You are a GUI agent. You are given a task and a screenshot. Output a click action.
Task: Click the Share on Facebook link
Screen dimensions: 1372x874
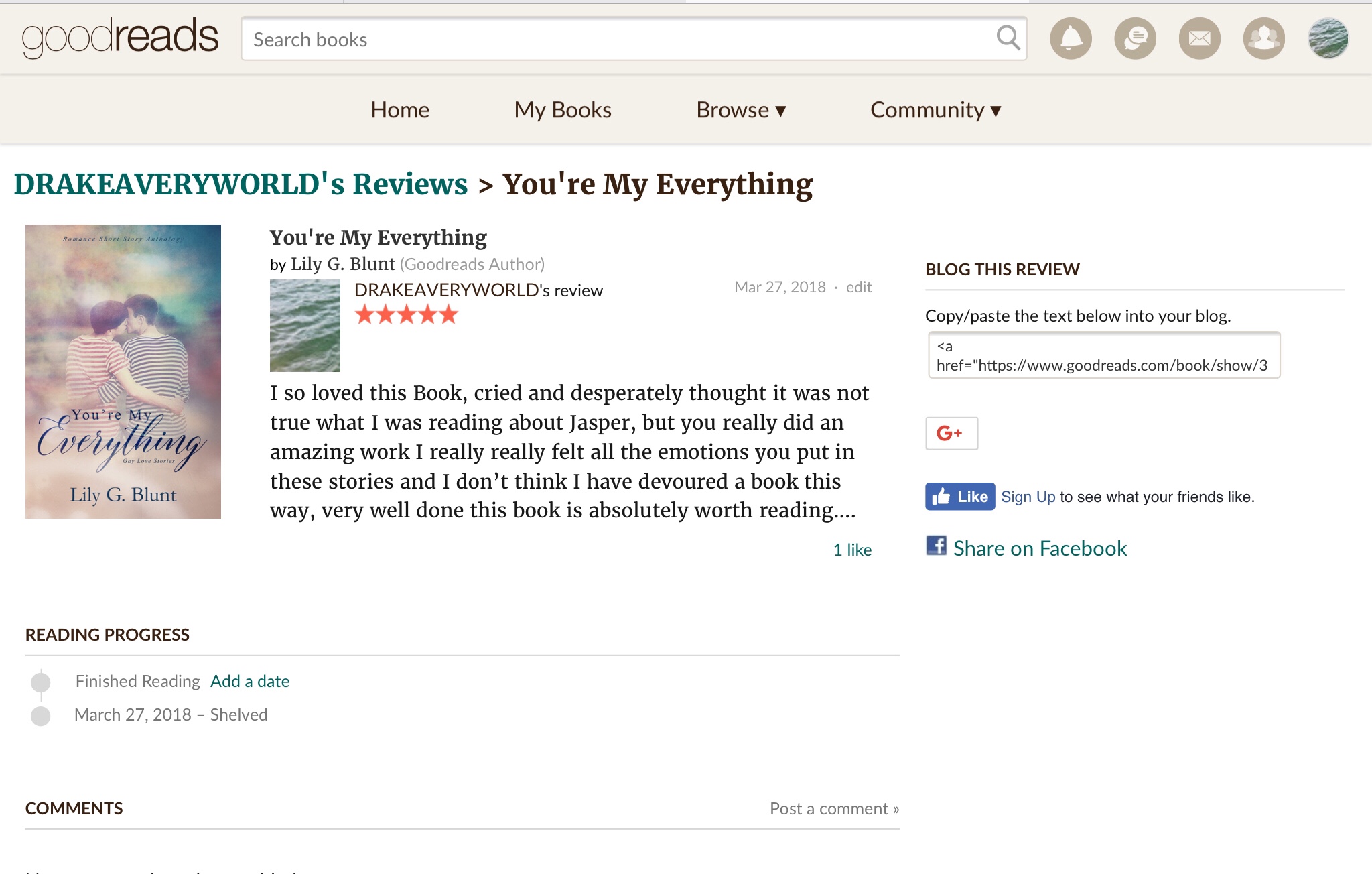[x=1039, y=548]
